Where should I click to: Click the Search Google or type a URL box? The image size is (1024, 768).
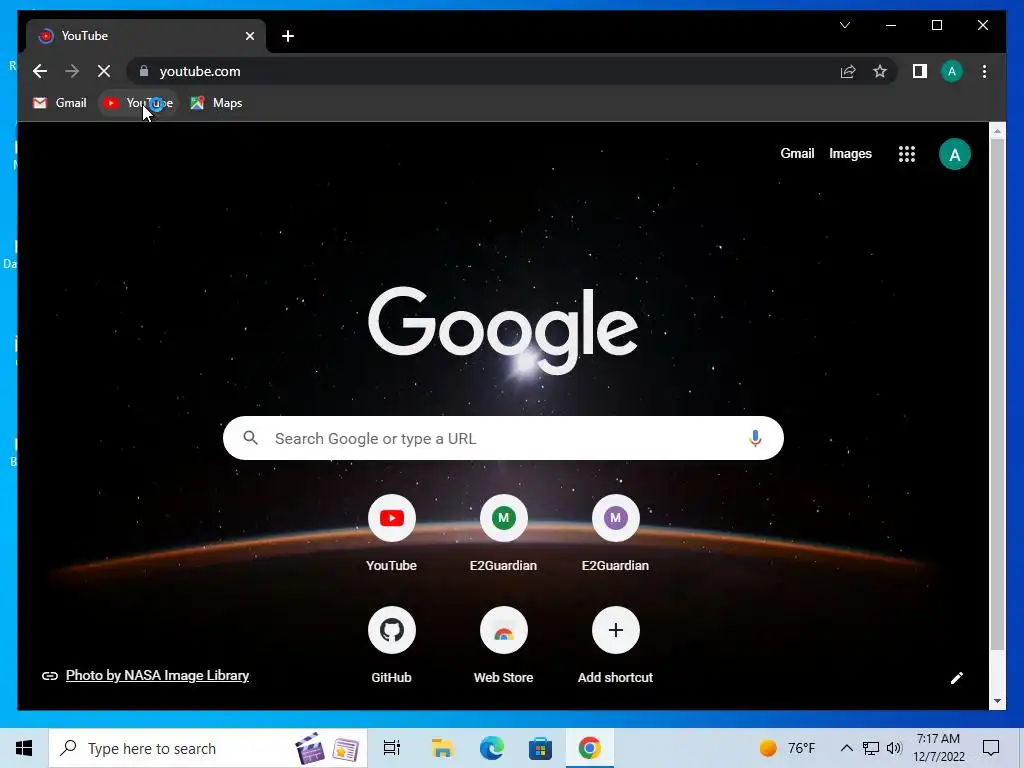coord(503,438)
